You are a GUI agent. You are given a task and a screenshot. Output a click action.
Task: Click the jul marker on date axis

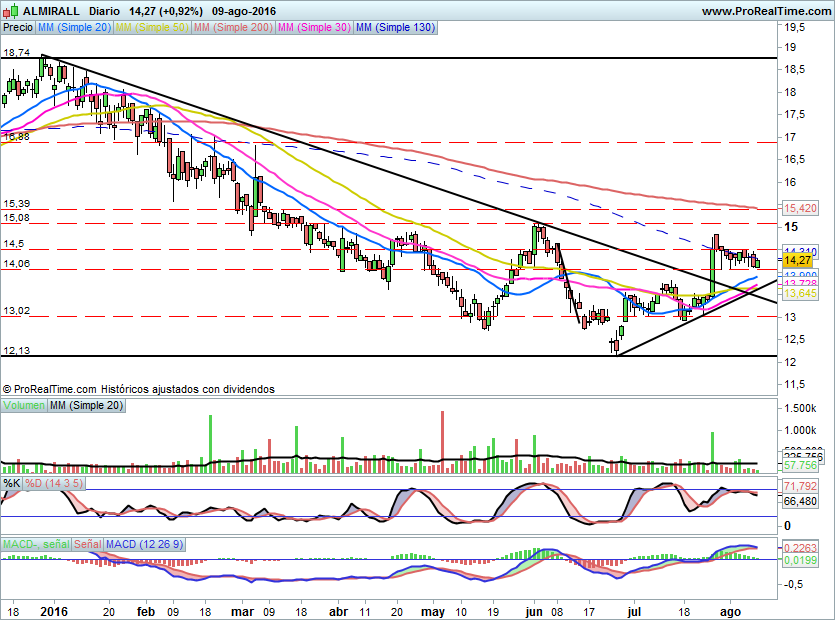(634, 612)
